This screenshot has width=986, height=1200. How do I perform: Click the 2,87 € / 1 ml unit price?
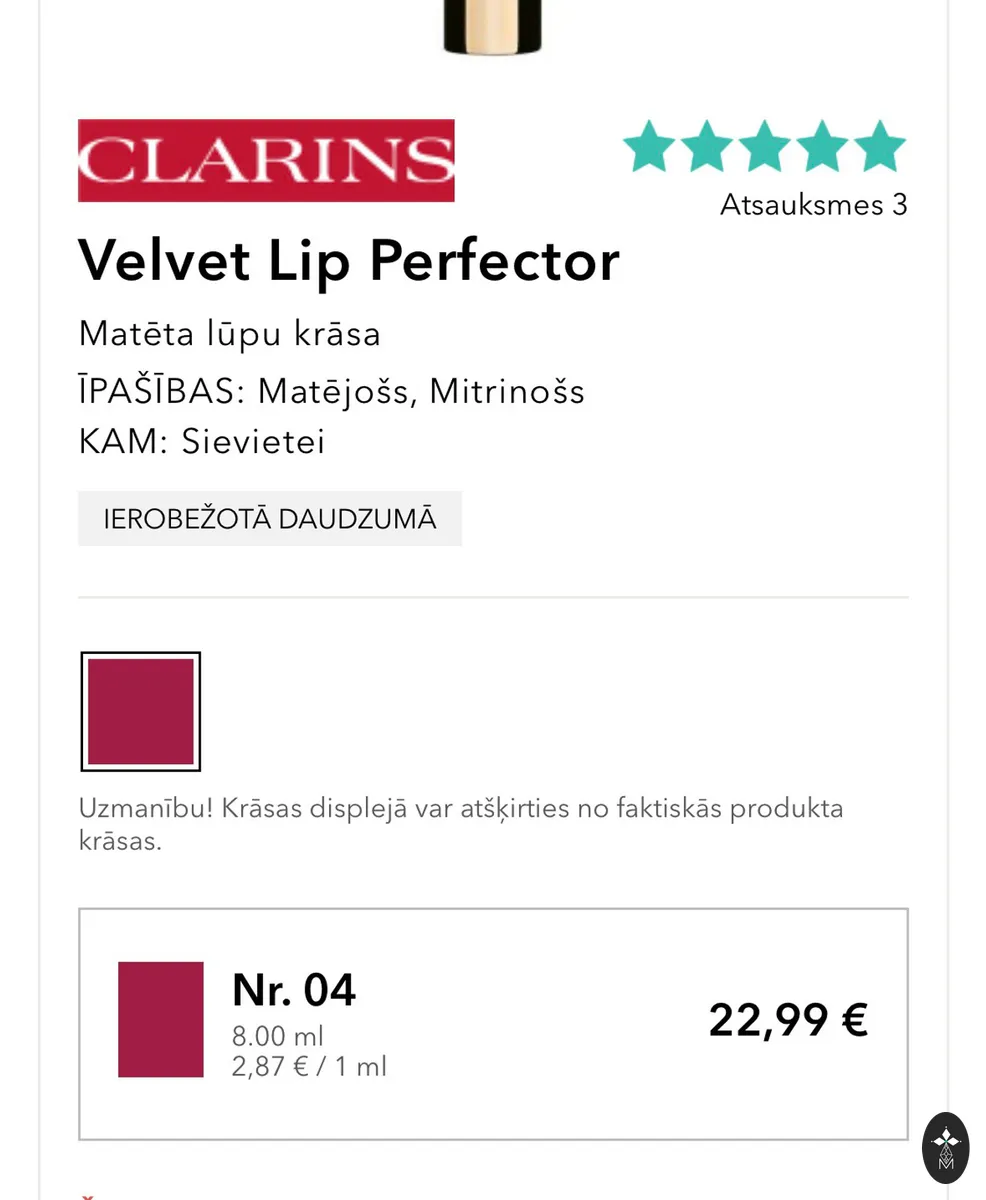(309, 1067)
